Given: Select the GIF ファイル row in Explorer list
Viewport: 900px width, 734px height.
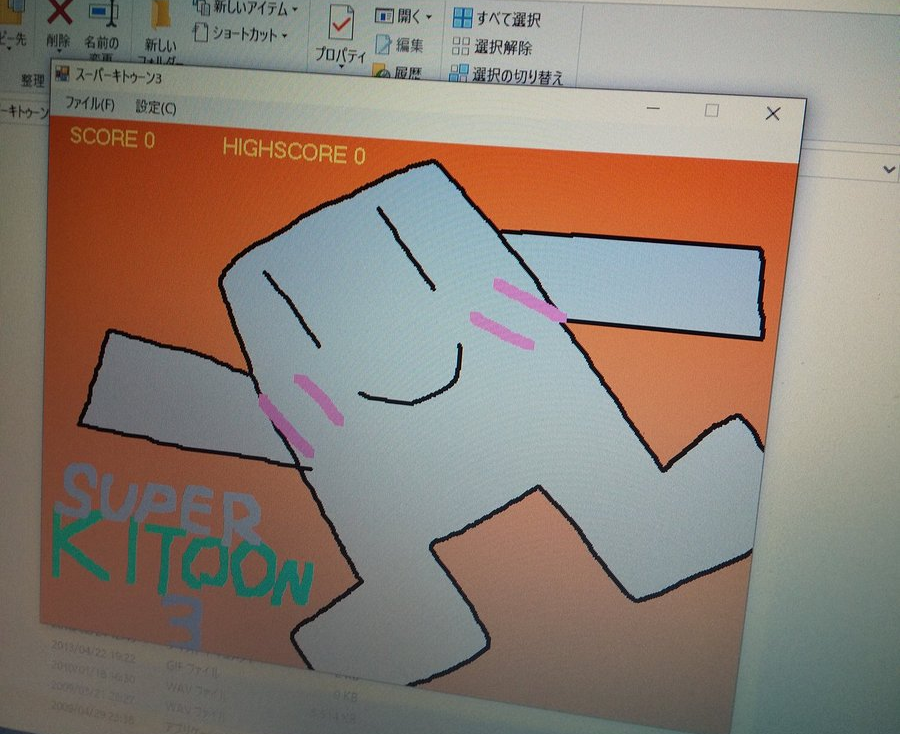Looking at the screenshot, I should click(192, 668).
